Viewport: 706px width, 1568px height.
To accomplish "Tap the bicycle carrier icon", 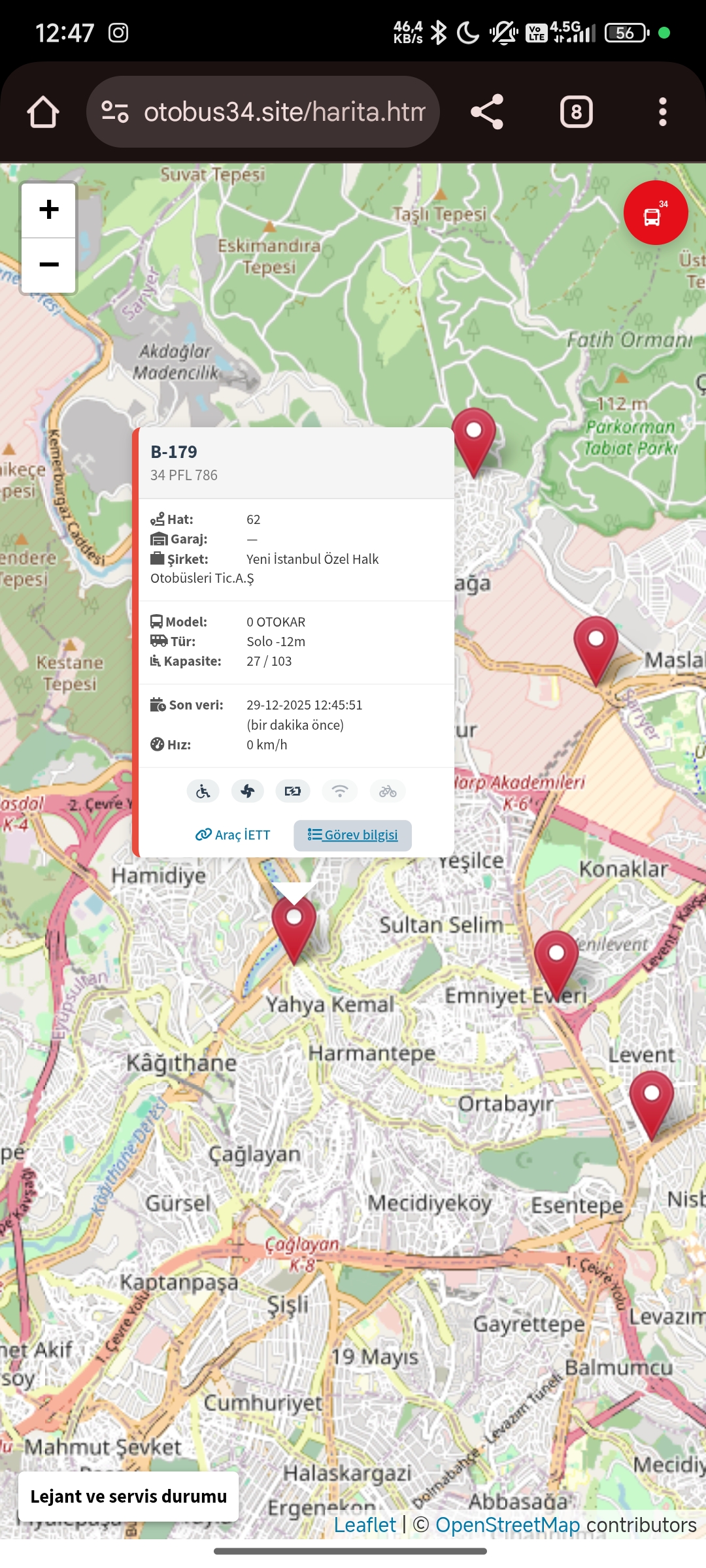I will point(388,791).
